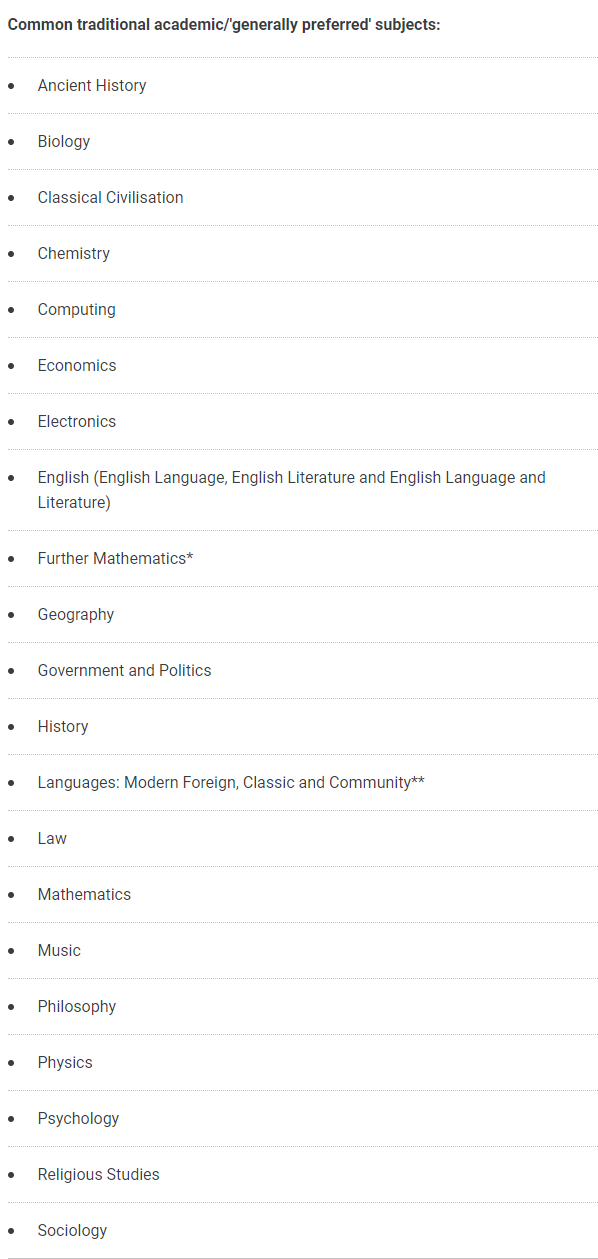Select the Further Mathematics* entry
The image size is (598, 1259).
pyautogui.click(x=116, y=559)
